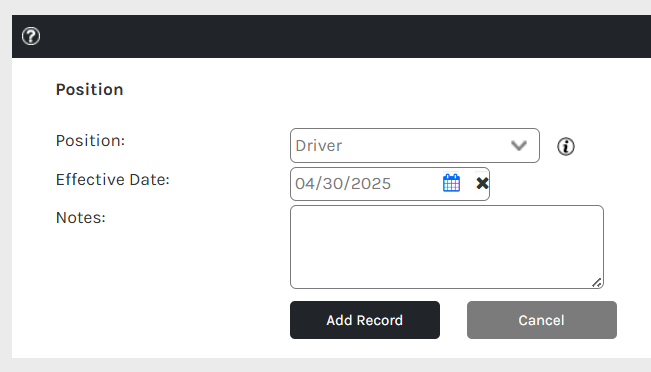This screenshot has height=372, width=651.
Task: Select the 04/30/2025 date value
Action: click(x=343, y=184)
